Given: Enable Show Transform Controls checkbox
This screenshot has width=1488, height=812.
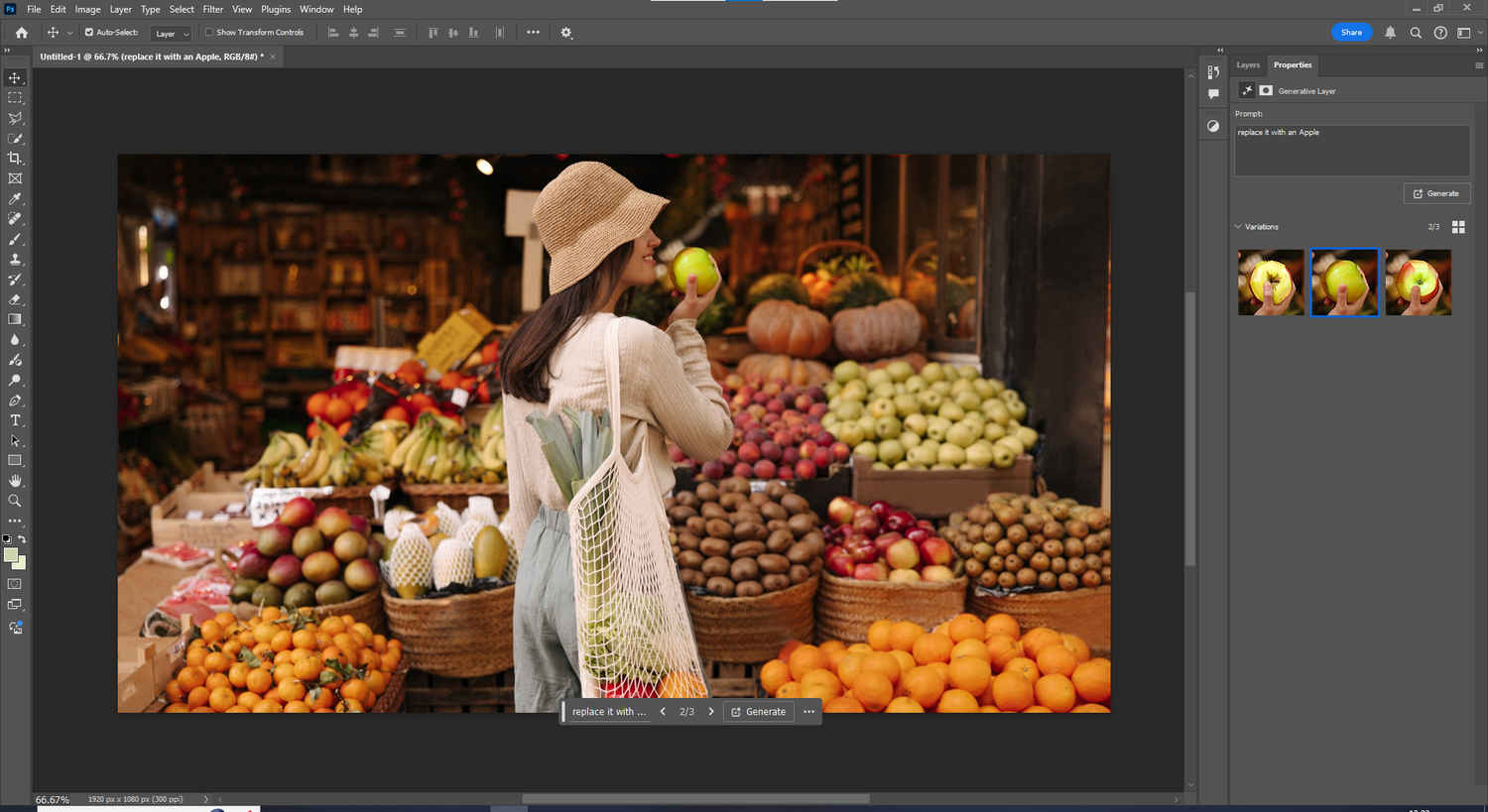Looking at the screenshot, I should (x=209, y=33).
